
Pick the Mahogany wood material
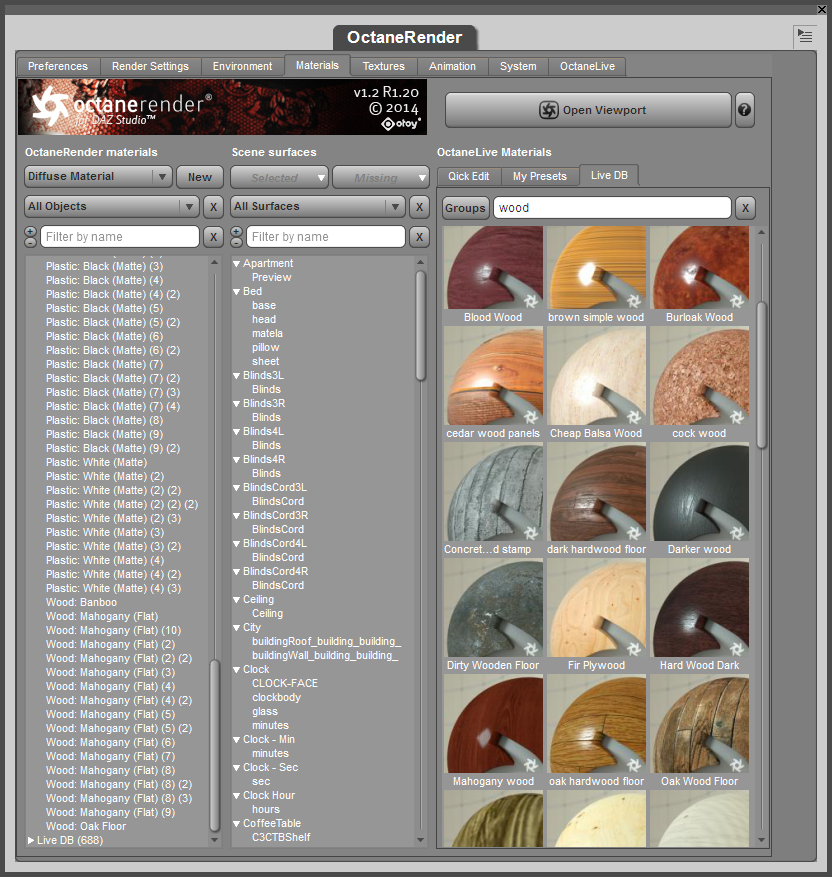click(493, 724)
